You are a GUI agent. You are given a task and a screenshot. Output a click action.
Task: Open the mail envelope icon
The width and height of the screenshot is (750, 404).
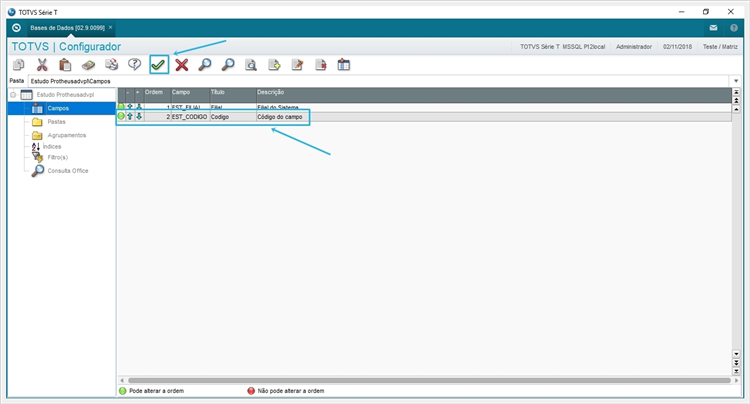[x=713, y=28]
